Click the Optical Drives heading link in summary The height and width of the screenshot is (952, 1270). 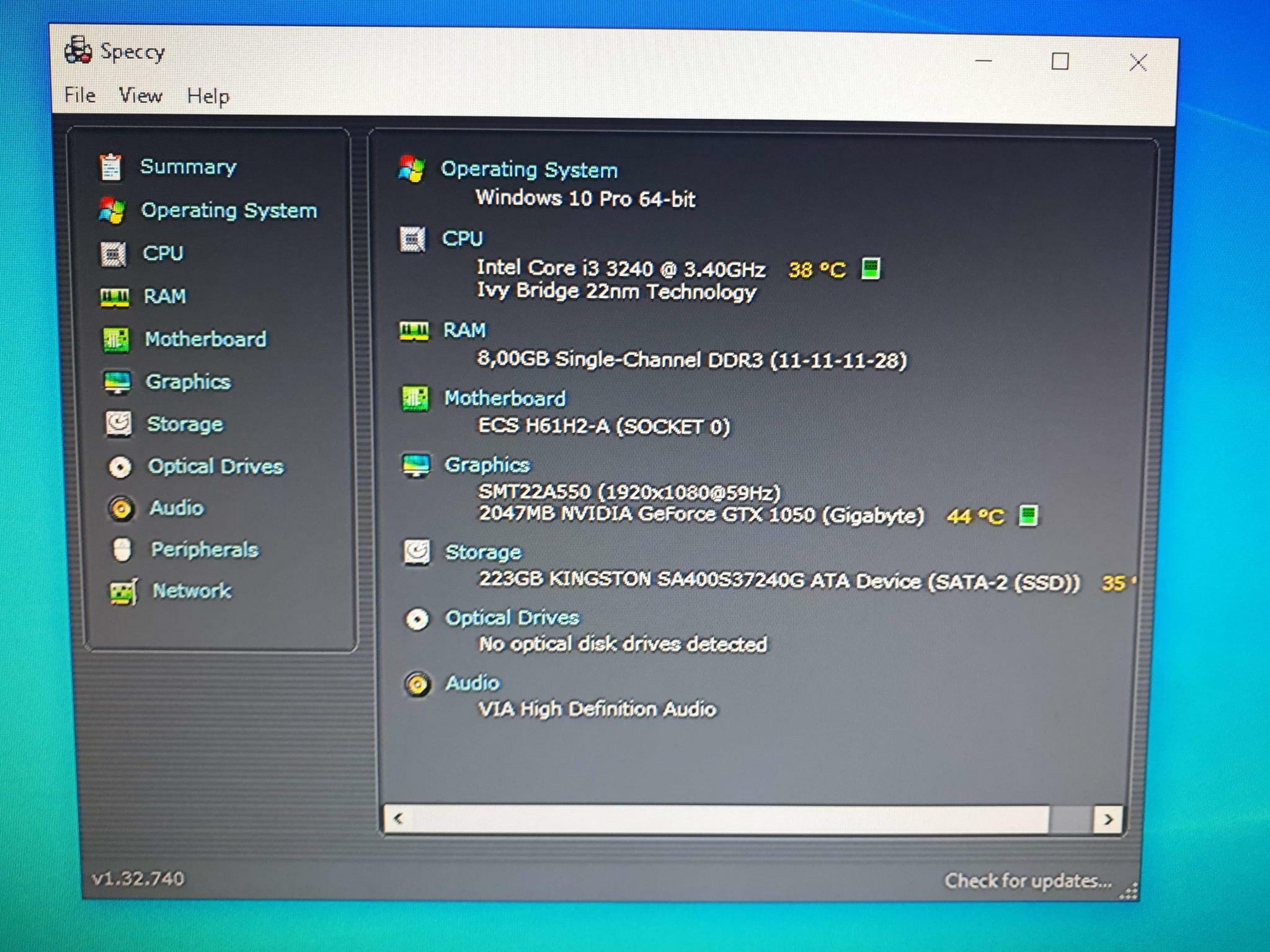click(513, 618)
